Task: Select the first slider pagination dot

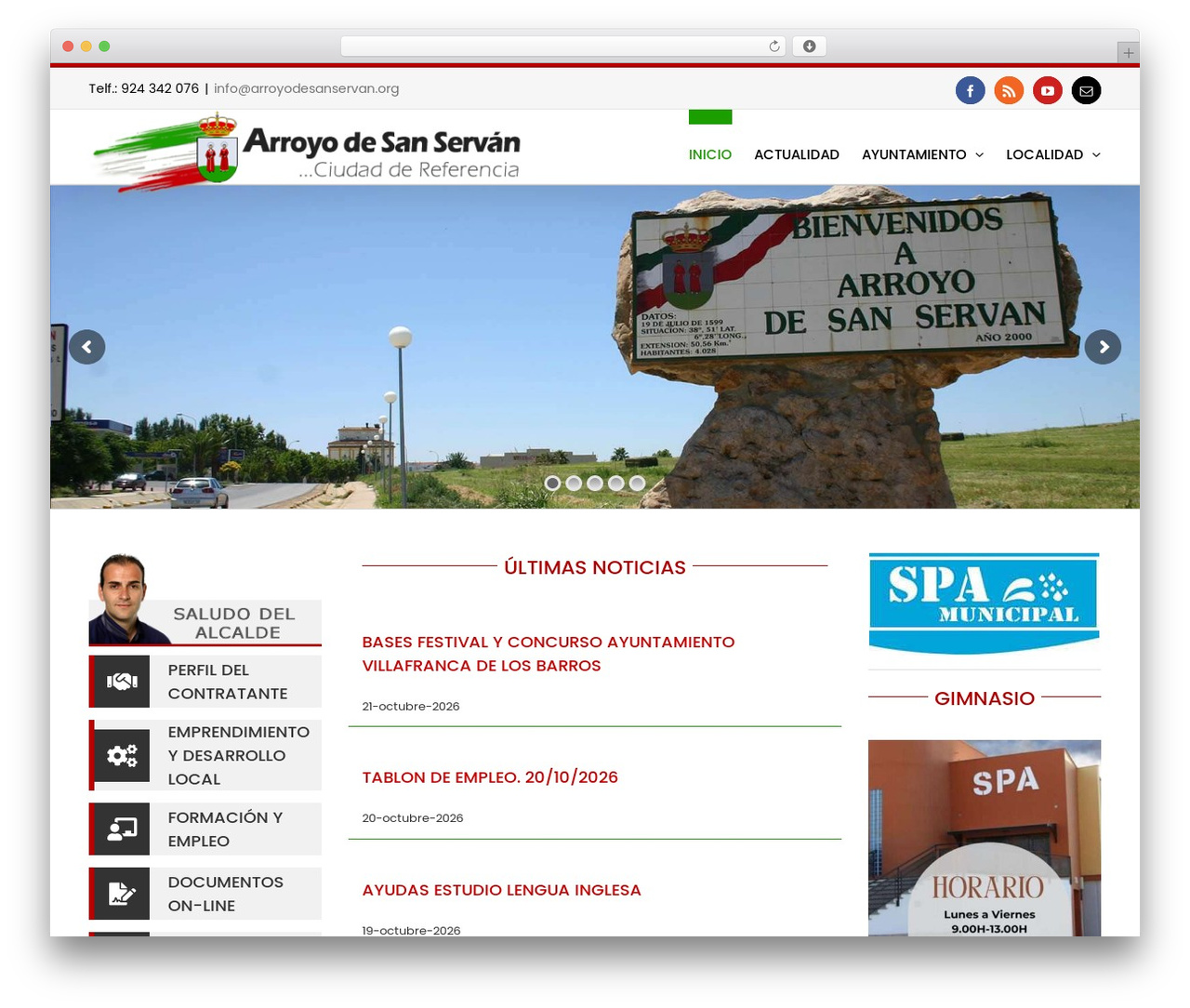Action: 552,483
